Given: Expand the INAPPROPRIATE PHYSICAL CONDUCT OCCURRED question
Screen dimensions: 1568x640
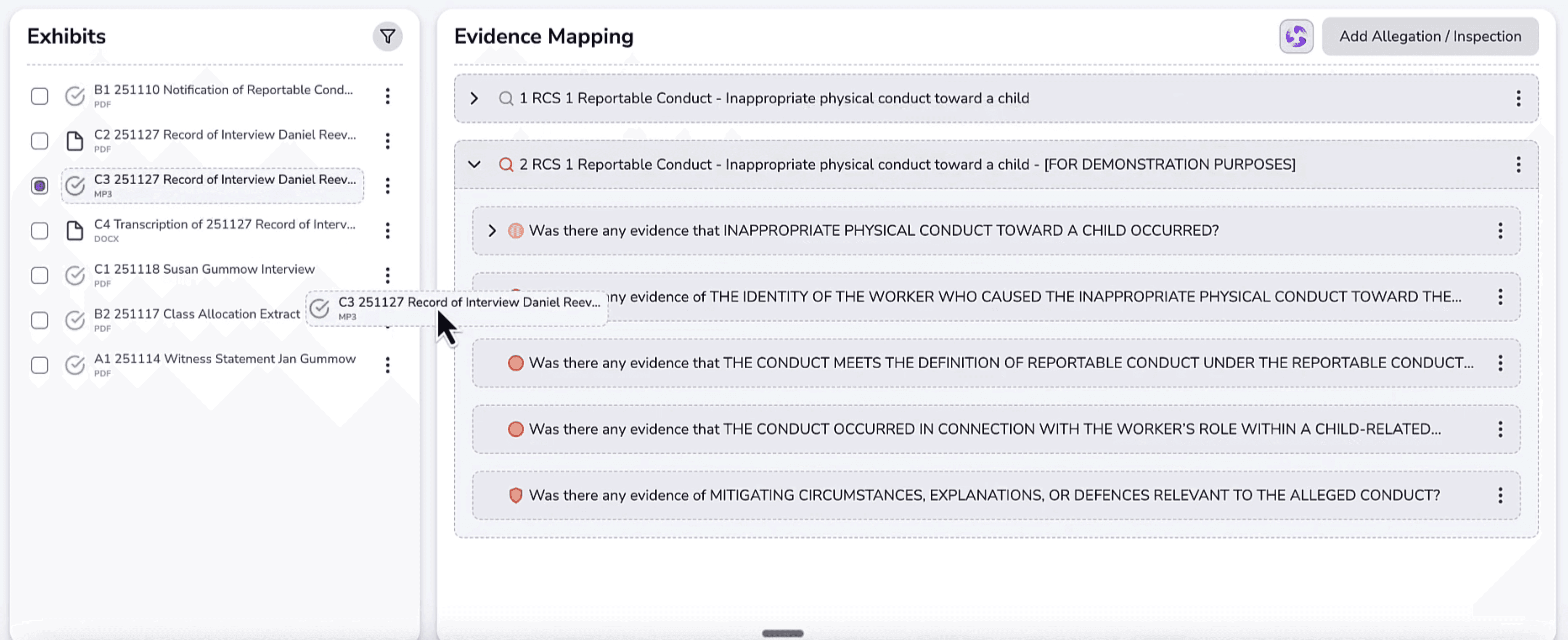Looking at the screenshot, I should click(492, 230).
